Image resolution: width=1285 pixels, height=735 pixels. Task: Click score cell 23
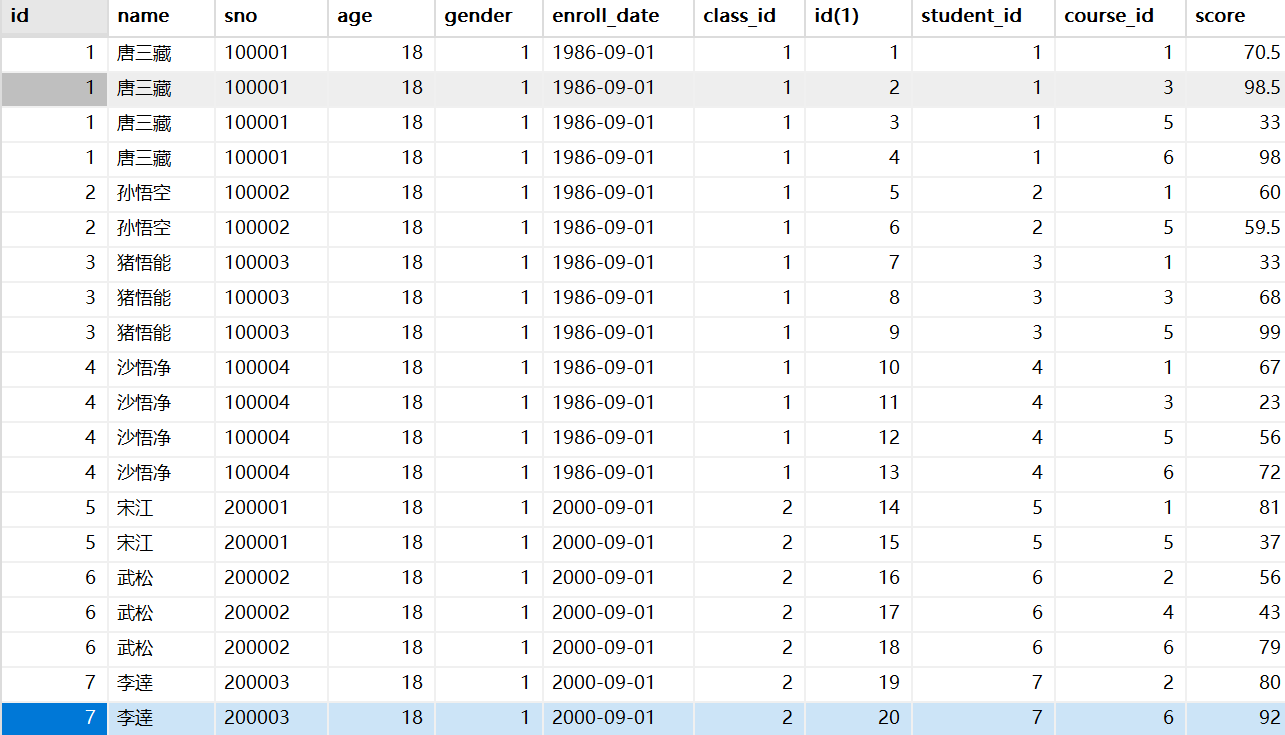tap(1235, 403)
